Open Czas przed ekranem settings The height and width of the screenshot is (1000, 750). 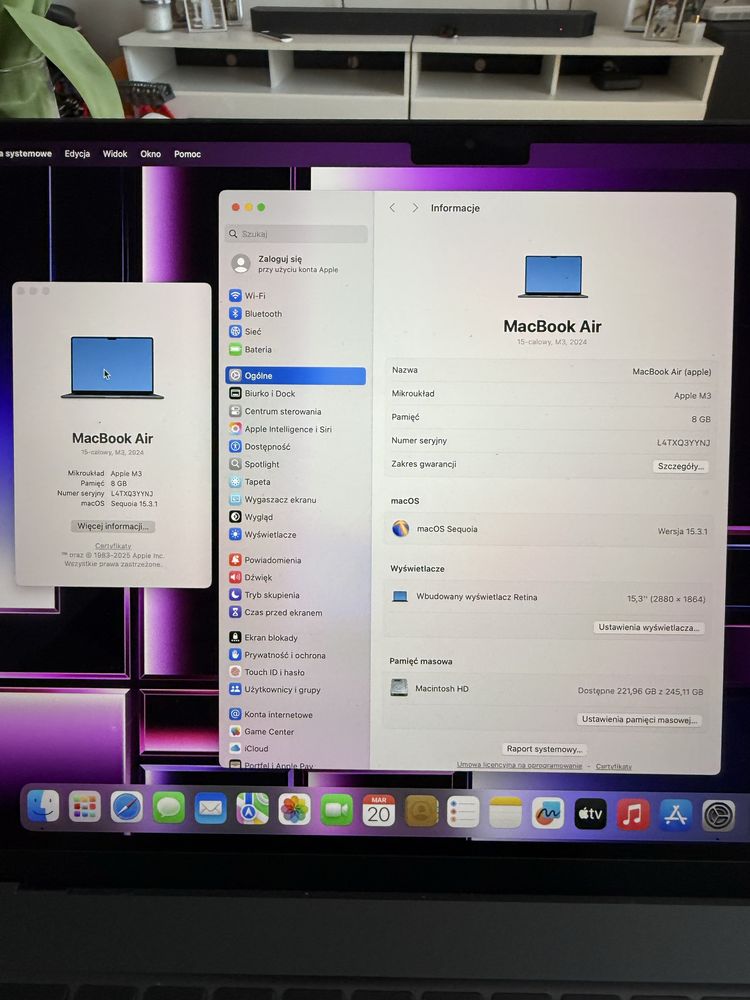[x=276, y=612]
